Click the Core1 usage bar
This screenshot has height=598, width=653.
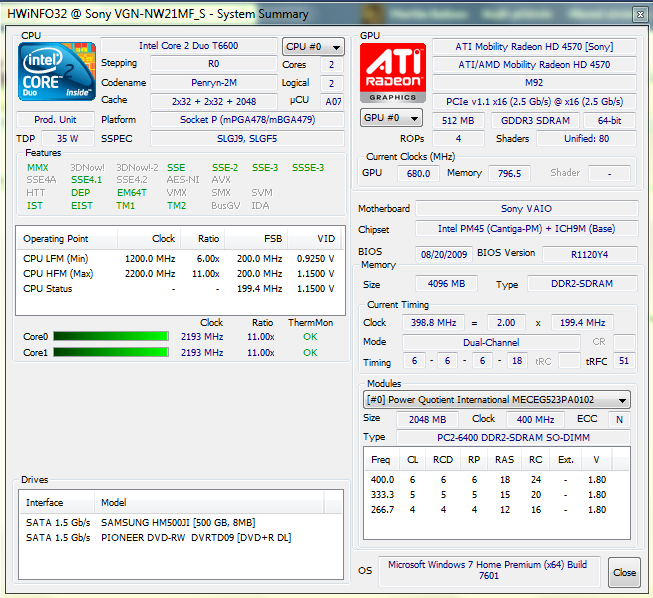(x=111, y=352)
